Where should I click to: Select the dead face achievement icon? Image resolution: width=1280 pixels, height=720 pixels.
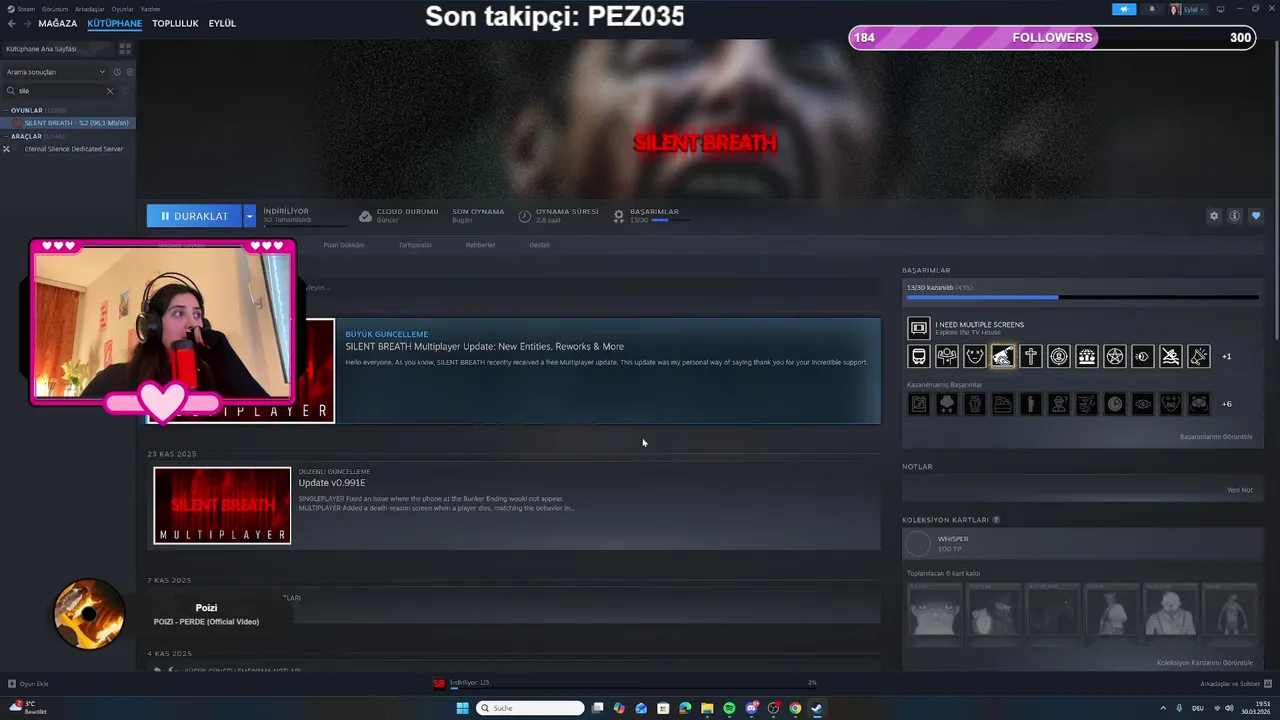coord(974,356)
